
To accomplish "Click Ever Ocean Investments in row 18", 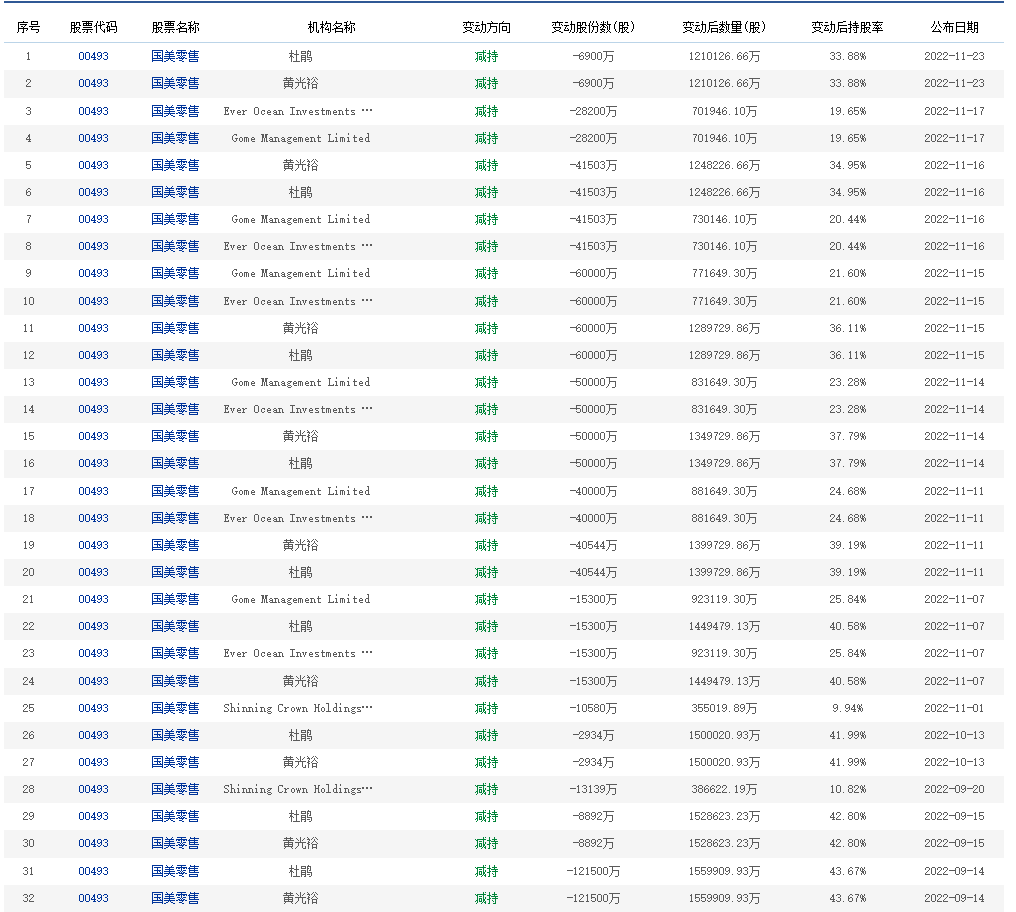I will (298, 519).
